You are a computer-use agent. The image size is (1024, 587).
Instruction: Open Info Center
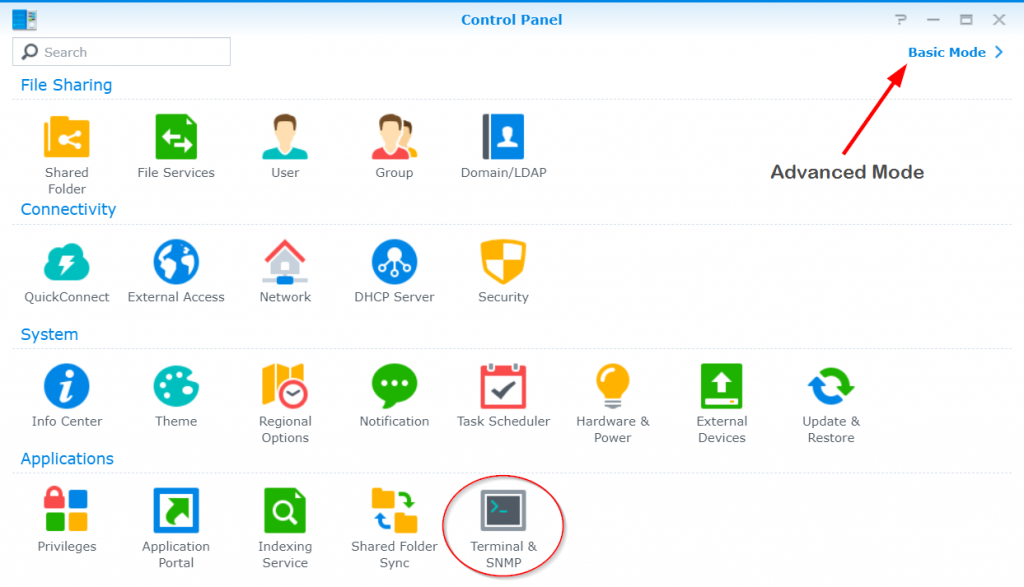pyautogui.click(x=66, y=387)
